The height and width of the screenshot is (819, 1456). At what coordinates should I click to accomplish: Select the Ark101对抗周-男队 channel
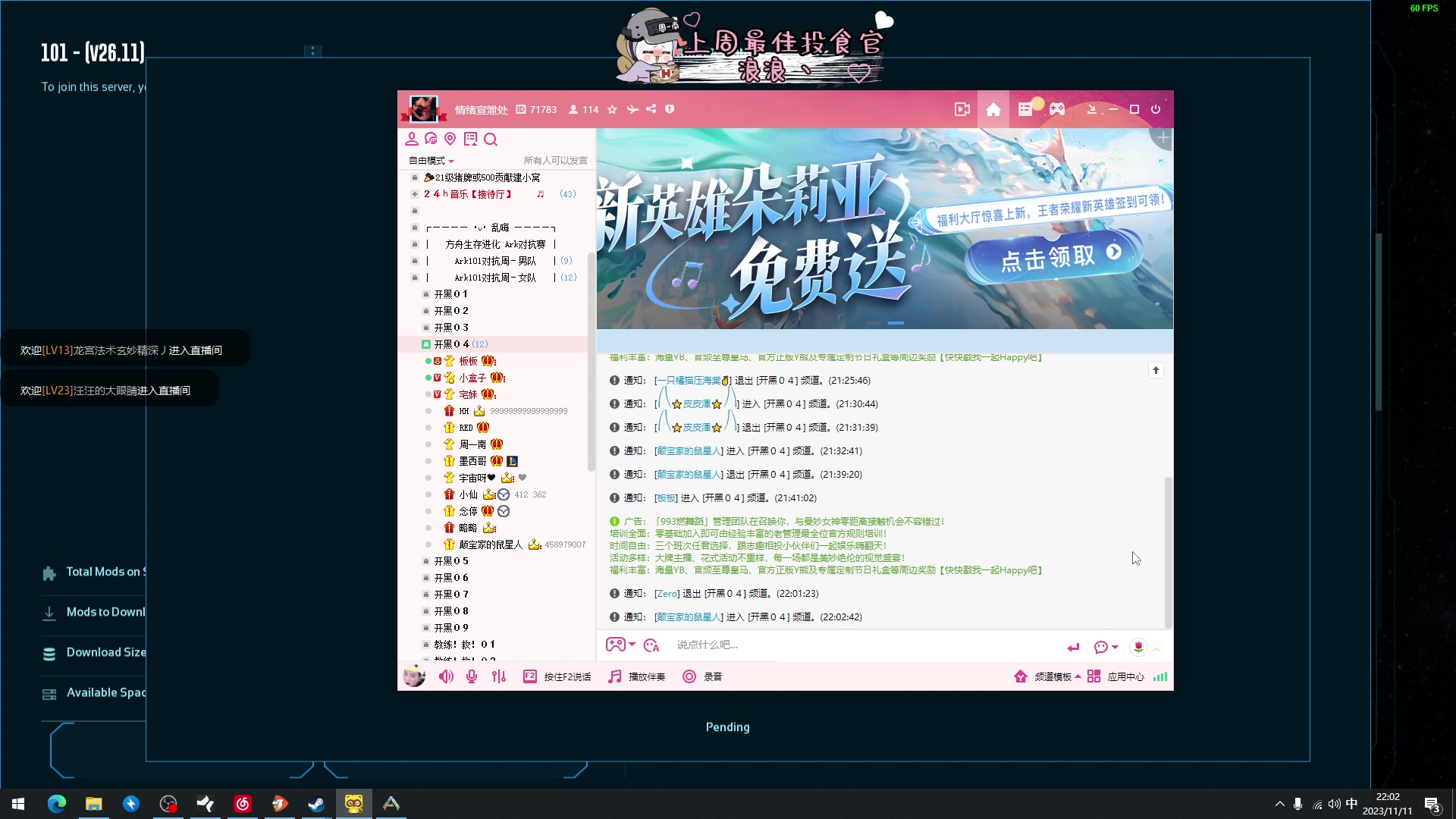point(495,261)
